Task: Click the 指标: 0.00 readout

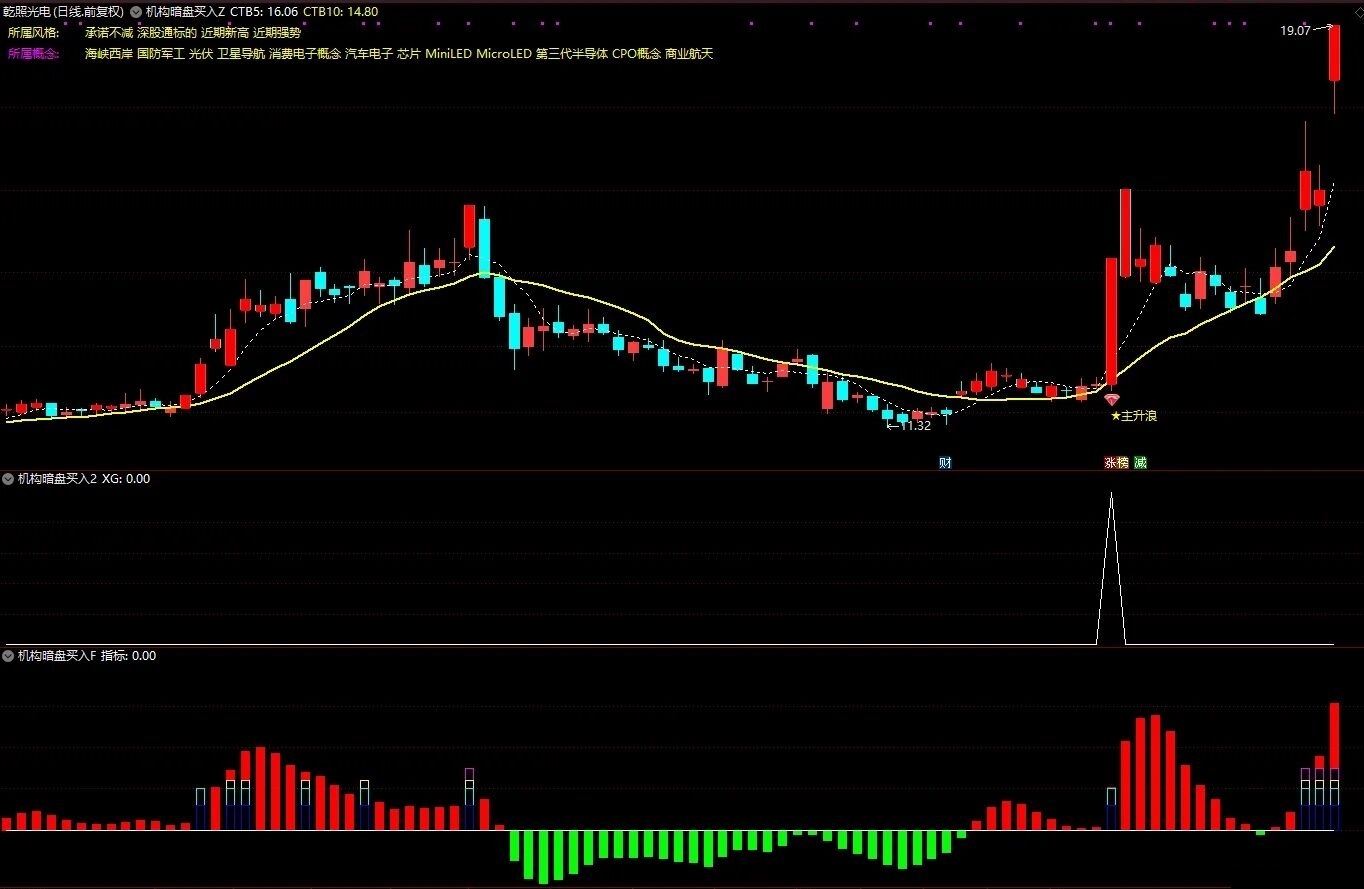Action: tap(128, 656)
